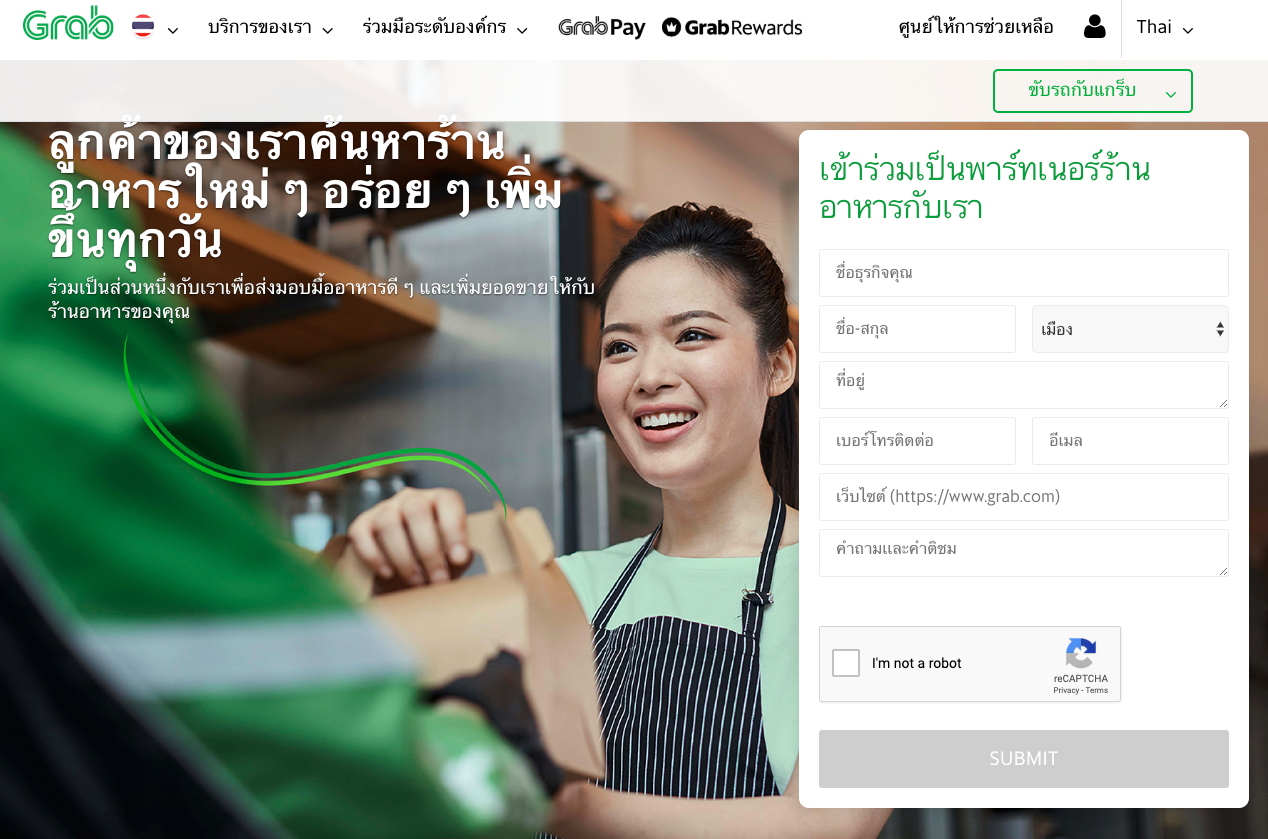
Task: Focus the เว็บไซต์ website URL field
Action: click(1024, 497)
